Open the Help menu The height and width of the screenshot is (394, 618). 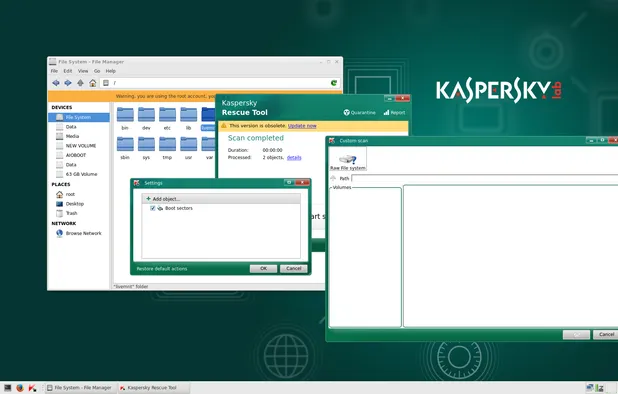click(x=111, y=71)
